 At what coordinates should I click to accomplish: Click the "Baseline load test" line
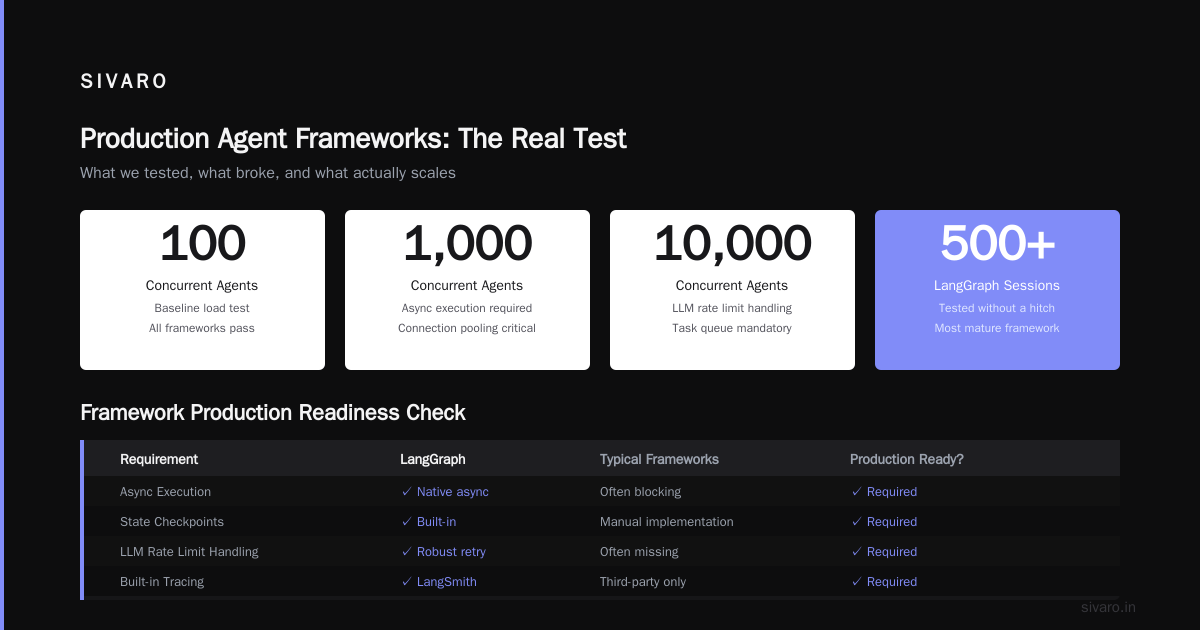pos(202,308)
